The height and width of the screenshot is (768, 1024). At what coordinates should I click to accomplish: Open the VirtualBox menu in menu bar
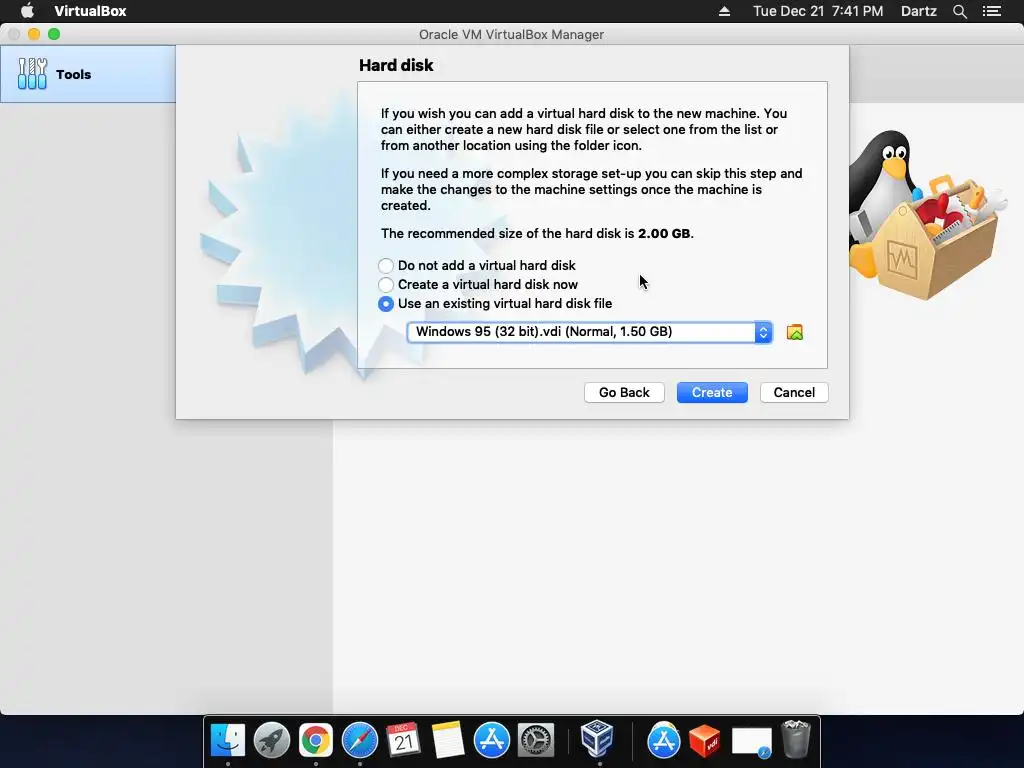(90, 11)
